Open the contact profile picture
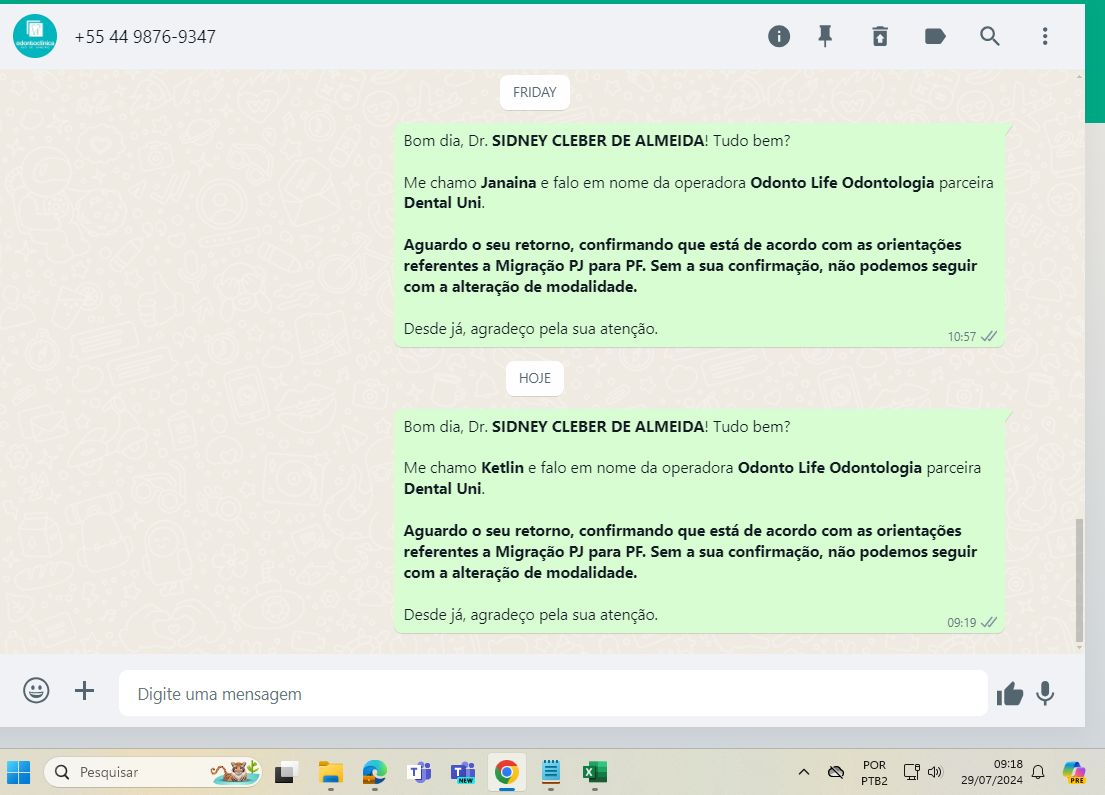 pyautogui.click(x=35, y=36)
